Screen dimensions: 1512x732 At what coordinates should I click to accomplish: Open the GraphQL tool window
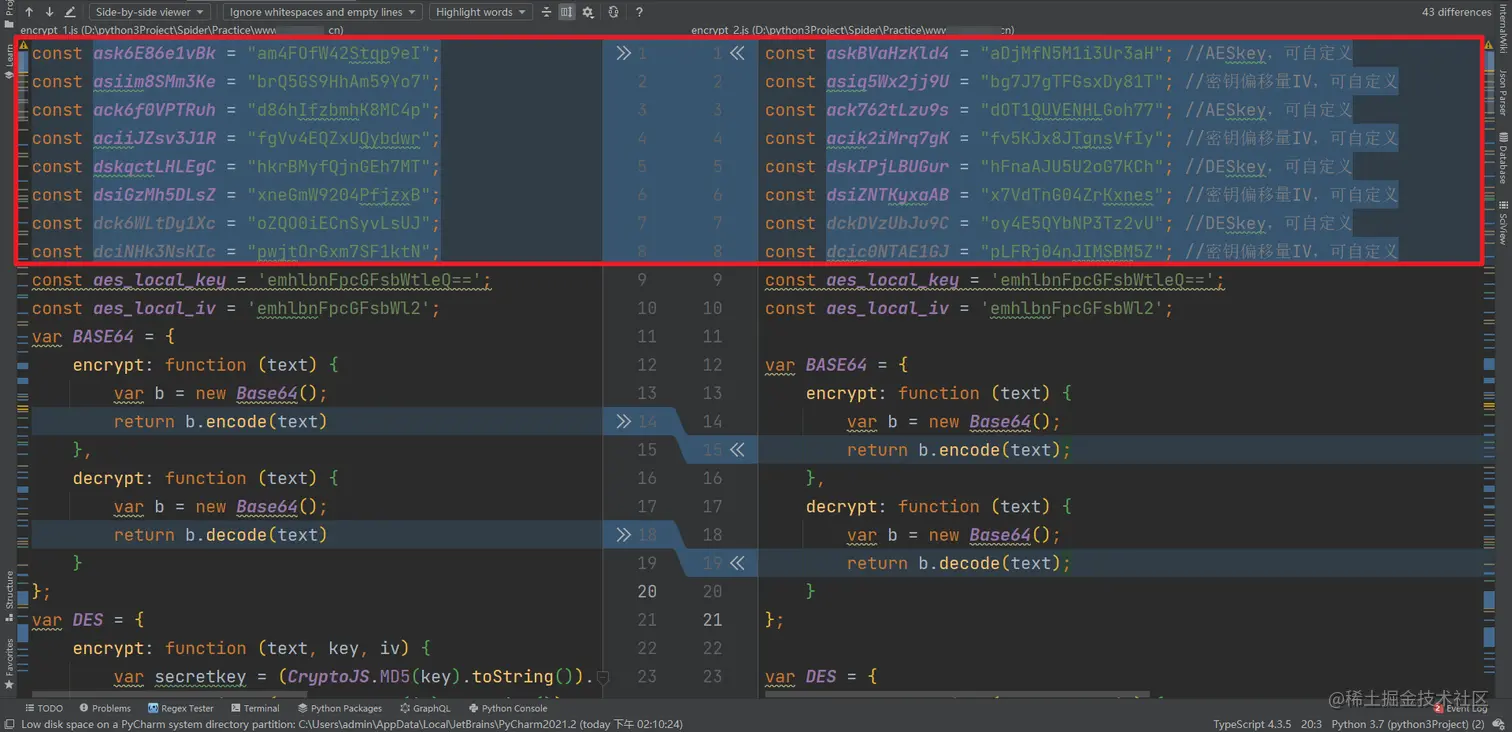[x=424, y=708]
